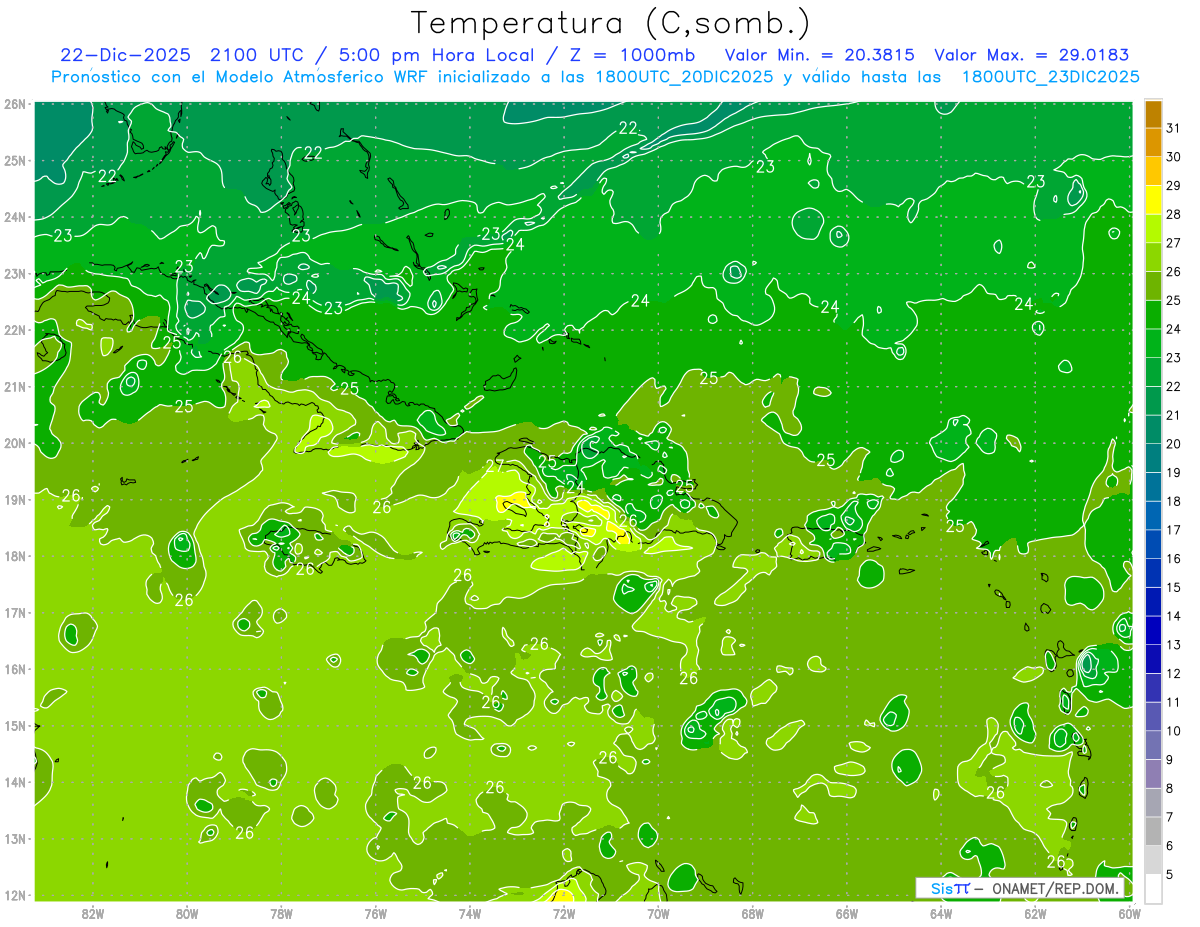Click the 'Valor Min. = 20.3815' readout
The image size is (1200, 927).
821,55
